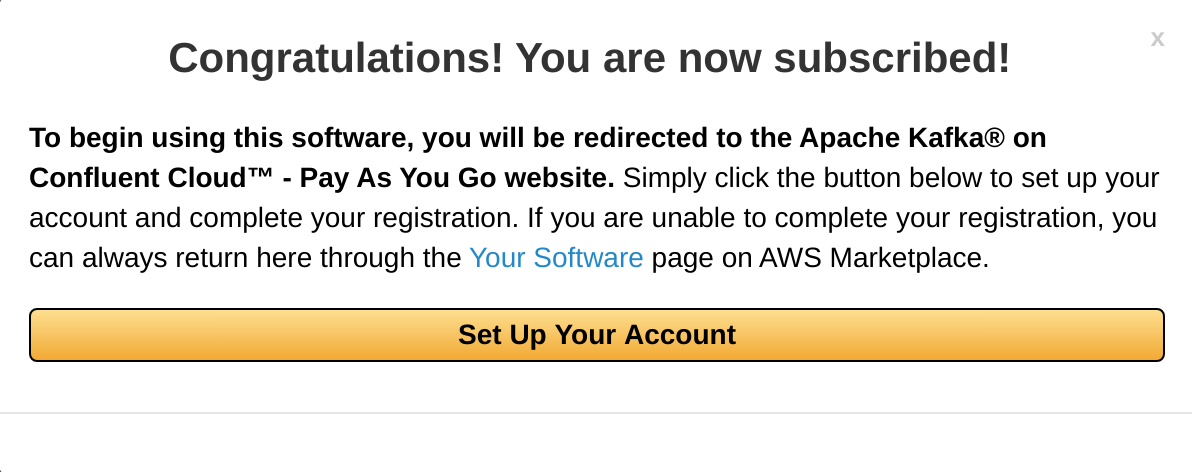1192x472 pixels.
Task: Click the word subscribed! in the heading
Action: point(892,58)
